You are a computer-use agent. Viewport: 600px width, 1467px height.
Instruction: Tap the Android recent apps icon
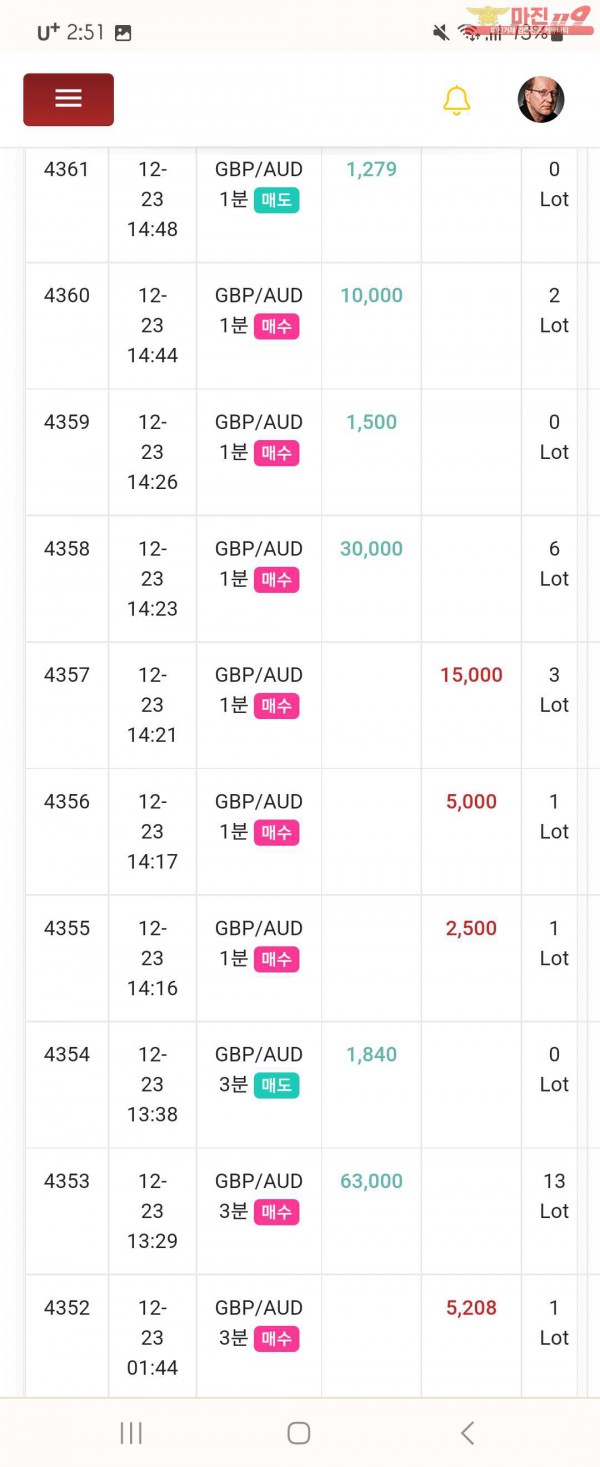coord(131,1433)
